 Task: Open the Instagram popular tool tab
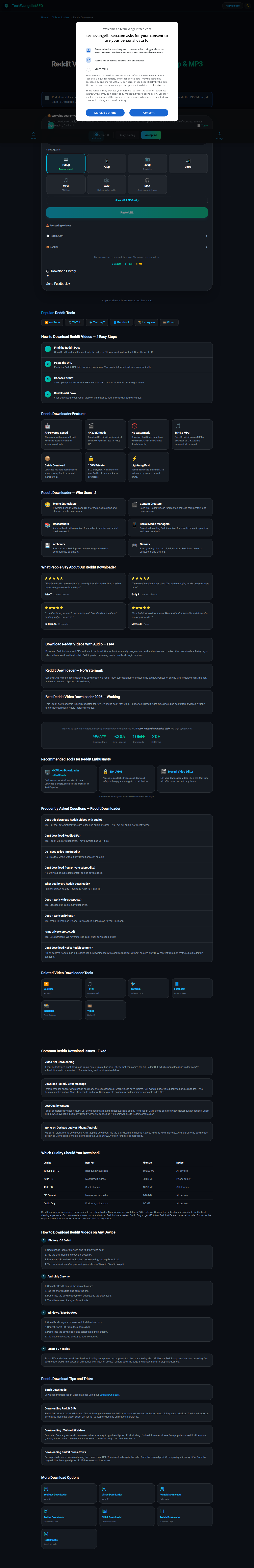click(x=146, y=323)
